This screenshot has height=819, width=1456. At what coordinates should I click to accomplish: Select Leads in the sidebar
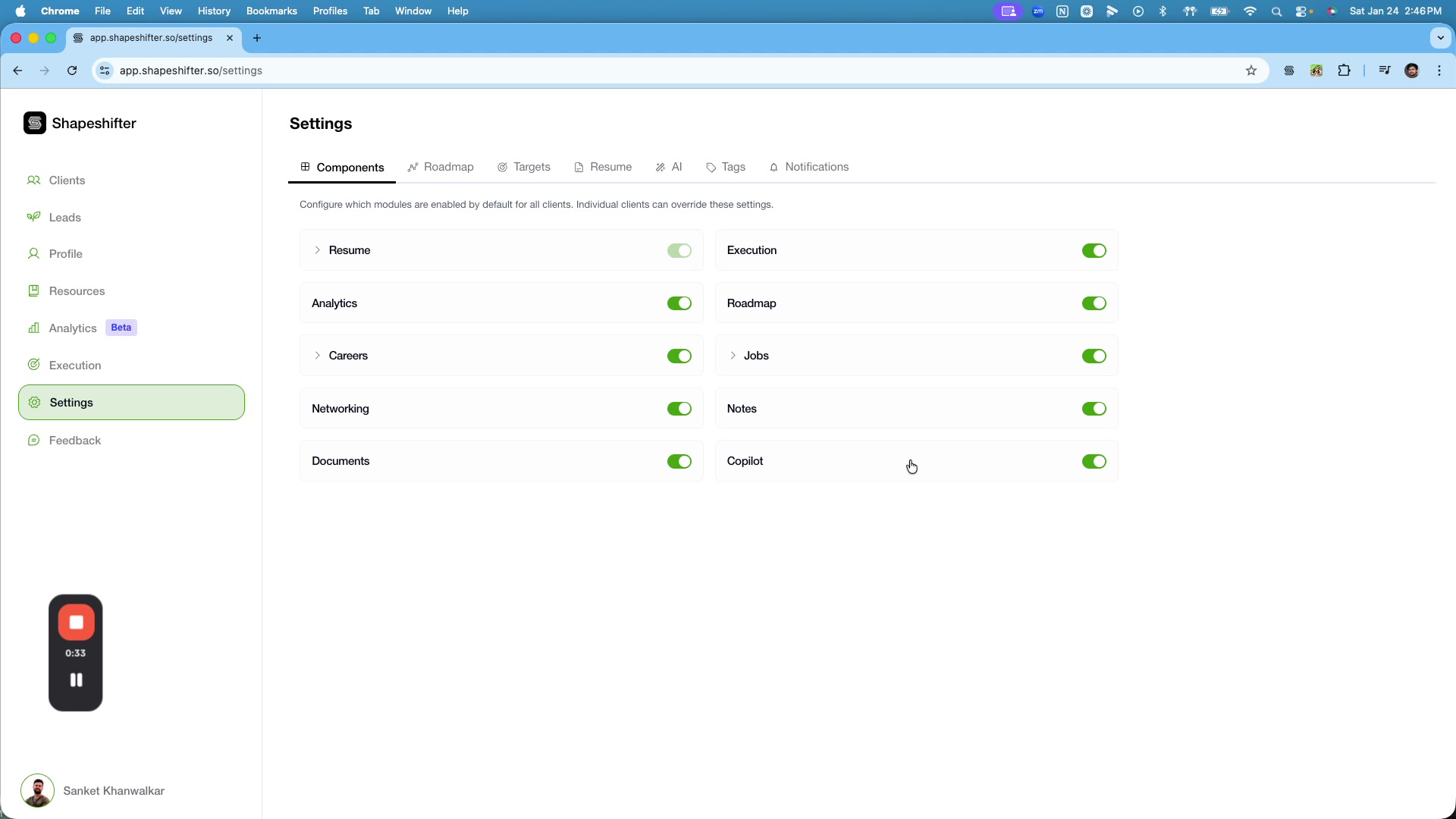point(64,218)
